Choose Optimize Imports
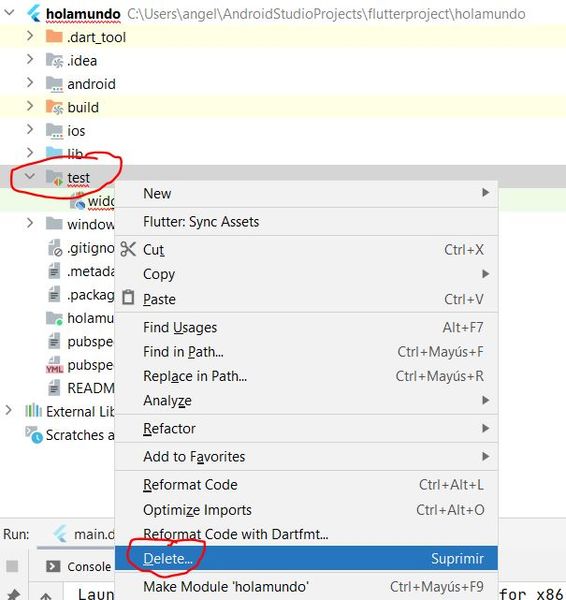 point(306,510)
